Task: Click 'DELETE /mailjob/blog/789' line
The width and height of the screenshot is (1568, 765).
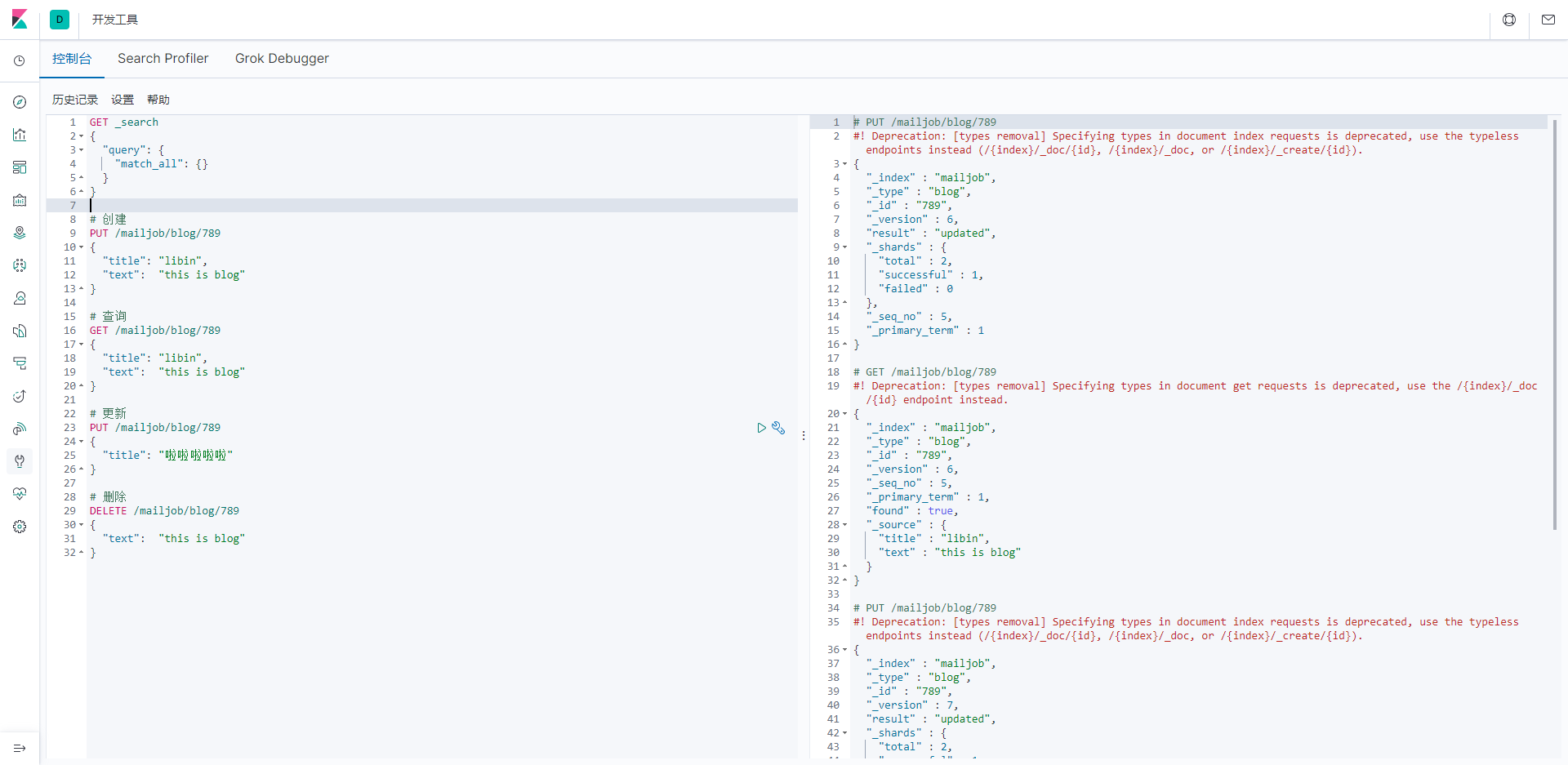Action: pyautogui.click(x=164, y=511)
